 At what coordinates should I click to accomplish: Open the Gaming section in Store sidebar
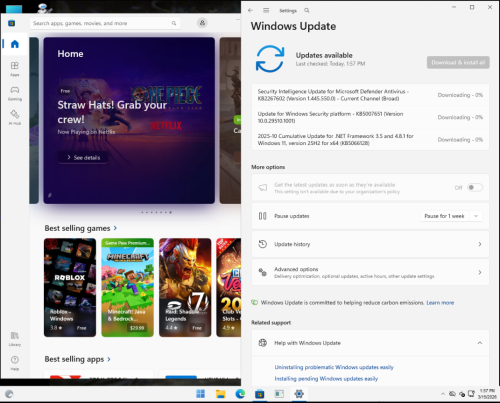coord(15,93)
